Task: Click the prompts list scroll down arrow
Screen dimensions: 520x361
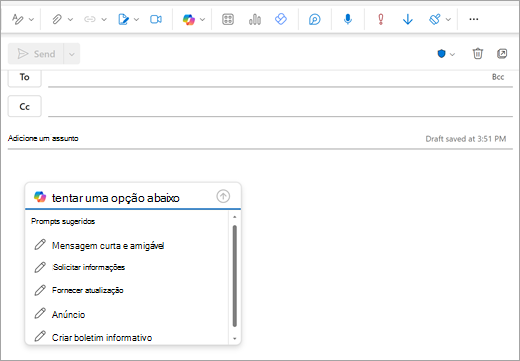Action: [235, 339]
